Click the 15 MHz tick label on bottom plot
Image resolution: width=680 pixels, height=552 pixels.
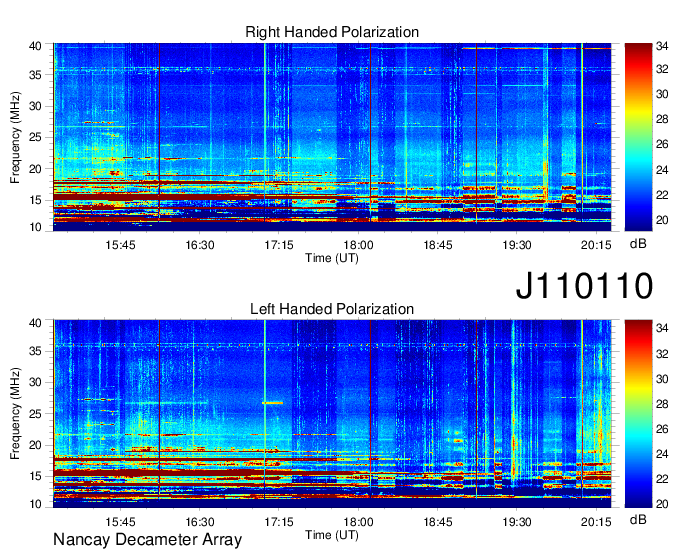pos(35,477)
